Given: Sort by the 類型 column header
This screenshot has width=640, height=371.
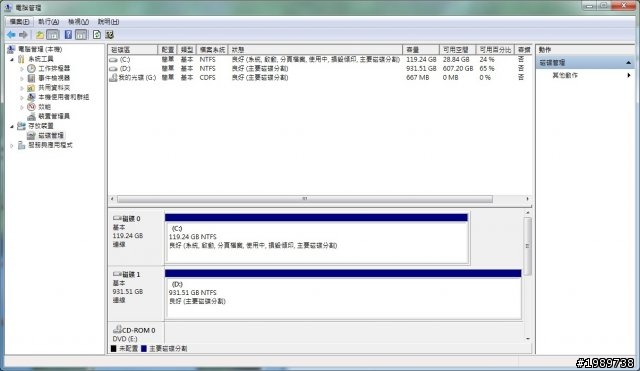Looking at the screenshot, I should coord(187,50).
